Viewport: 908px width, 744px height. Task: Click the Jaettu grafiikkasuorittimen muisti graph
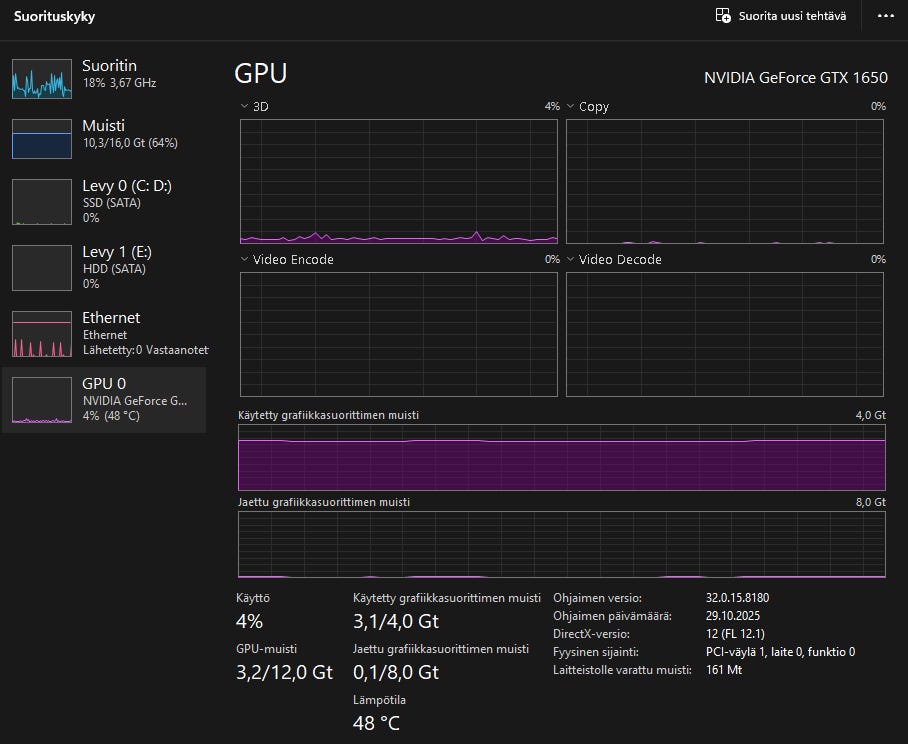click(x=561, y=545)
